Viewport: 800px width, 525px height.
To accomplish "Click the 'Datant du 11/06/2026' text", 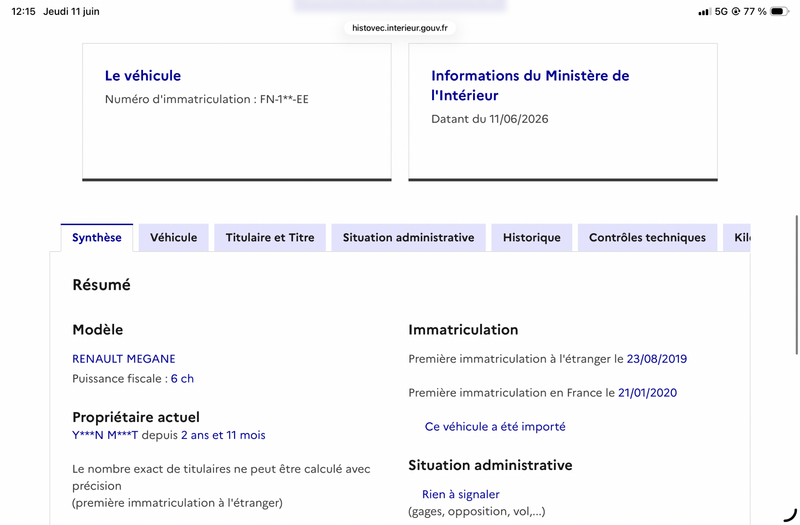I will [490, 119].
